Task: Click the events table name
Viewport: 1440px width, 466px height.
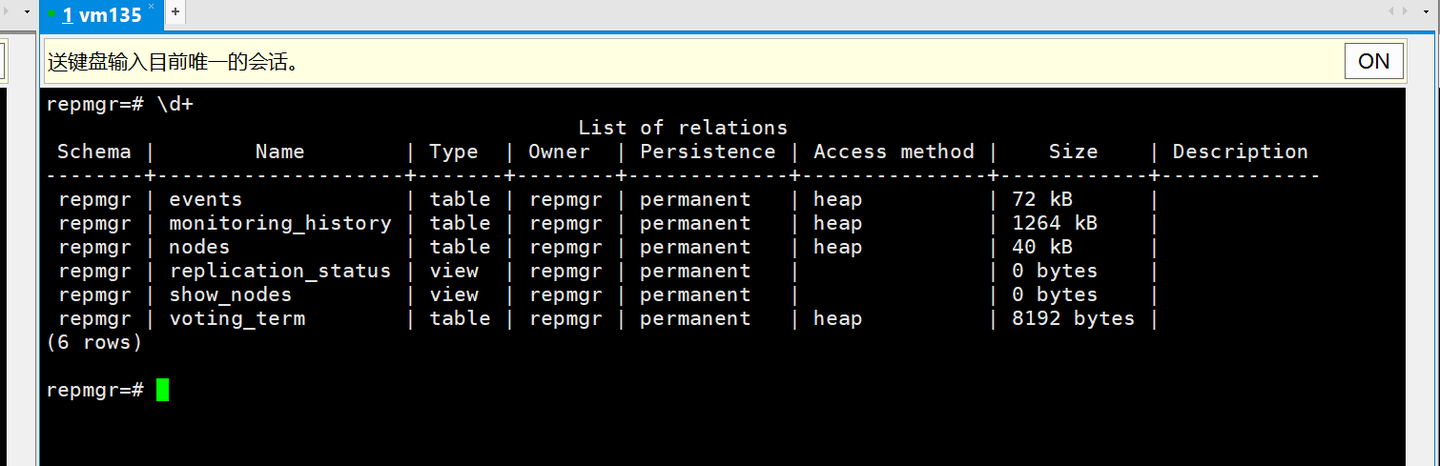Action: pyautogui.click(x=205, y=199)
